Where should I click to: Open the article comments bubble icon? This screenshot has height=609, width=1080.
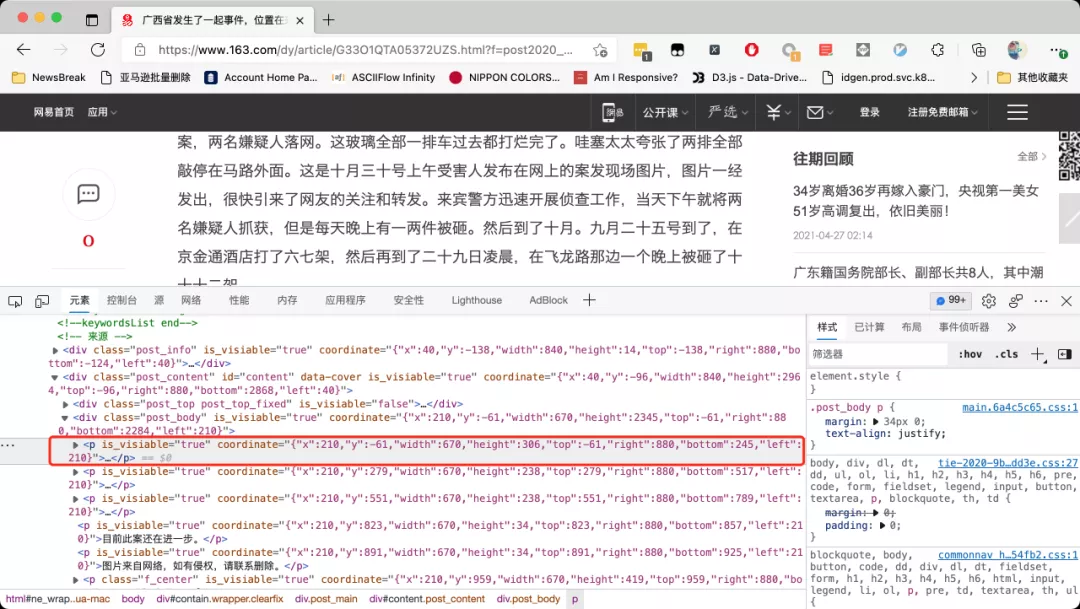tap(88, 194)
